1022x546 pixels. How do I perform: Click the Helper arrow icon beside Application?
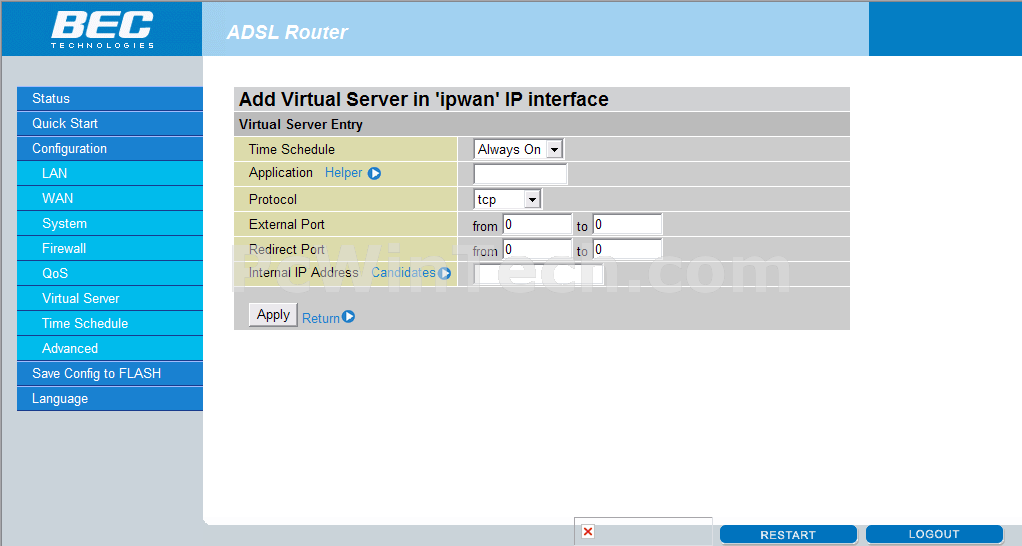coord(374,173)
